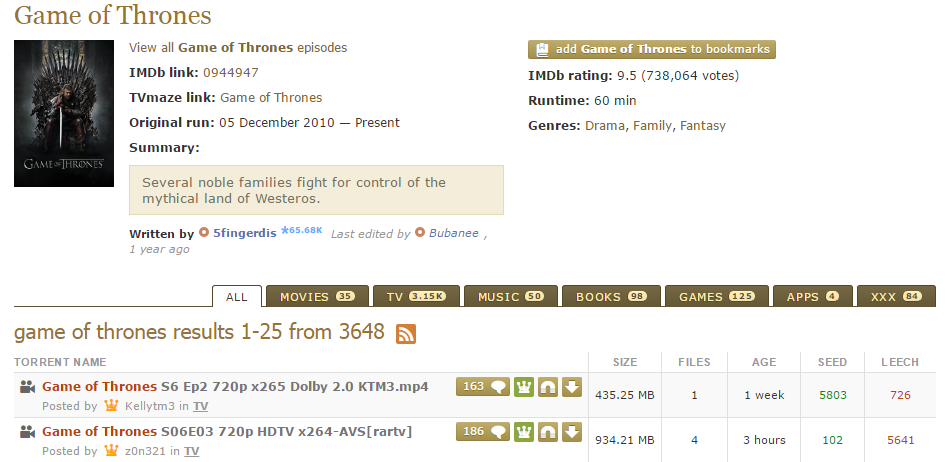Switch to the TV tab
The width and height of the screenshot is (946, 462).
tap(416, 297)
